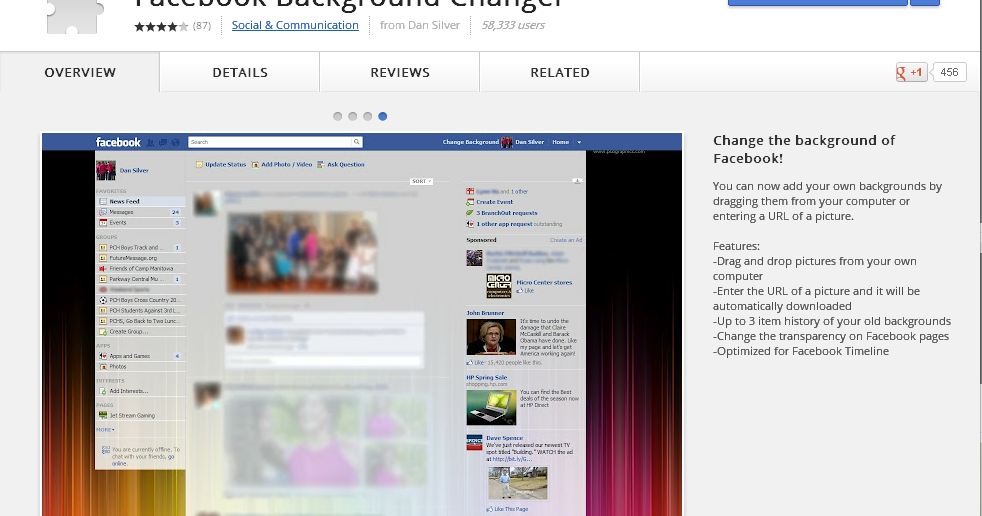
Task: Click the John Brunner ad title
Action: click(485, 313)
